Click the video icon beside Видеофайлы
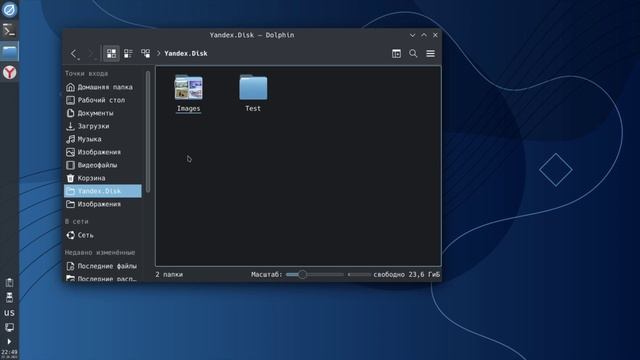The image size is (640, 360). tap(70, 165)
